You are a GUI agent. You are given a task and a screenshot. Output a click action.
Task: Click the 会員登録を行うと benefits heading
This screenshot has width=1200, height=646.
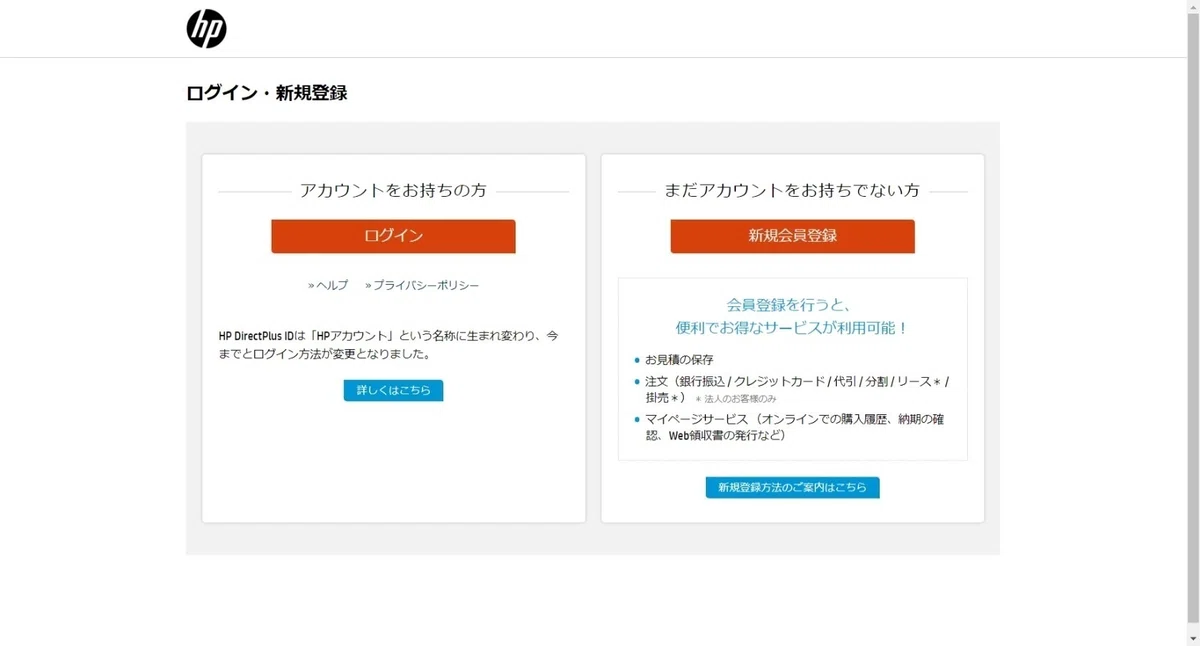coord(792,316)
